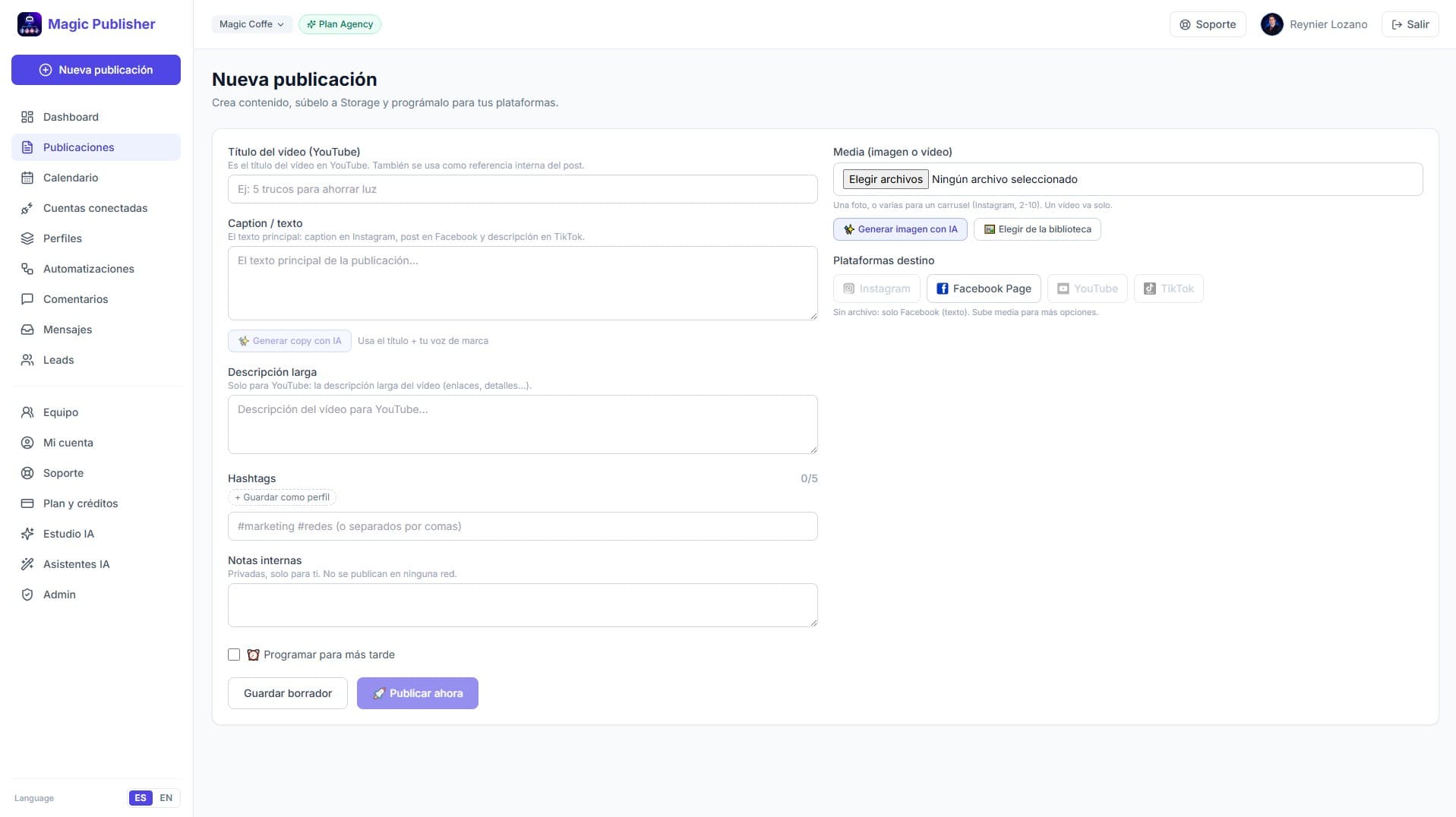Image resolution: width=1456 pixels, height=817 pixels.
Task: Toggle TikTok destination platform
Action: coord(1169,289)
